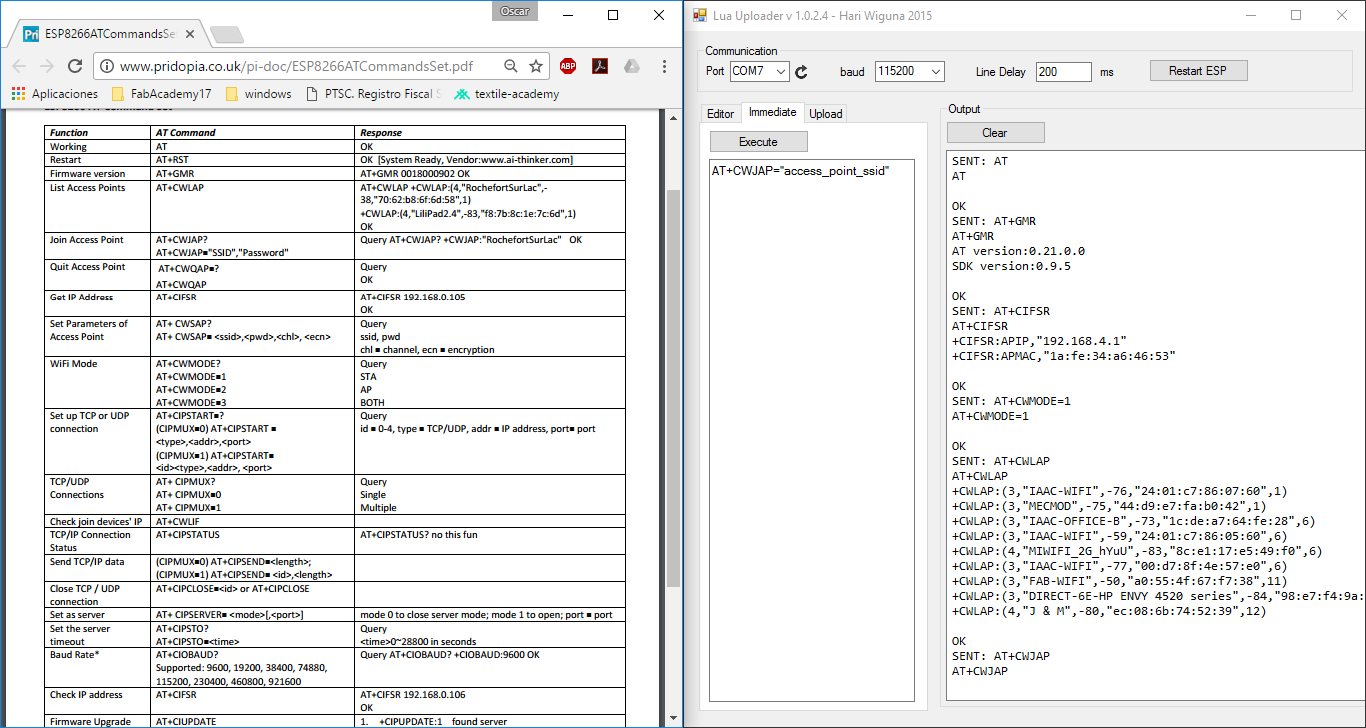Minimize the Lua Uploader window
1366x728 pixels.
pyautogui.click(x=1250, y=15)
